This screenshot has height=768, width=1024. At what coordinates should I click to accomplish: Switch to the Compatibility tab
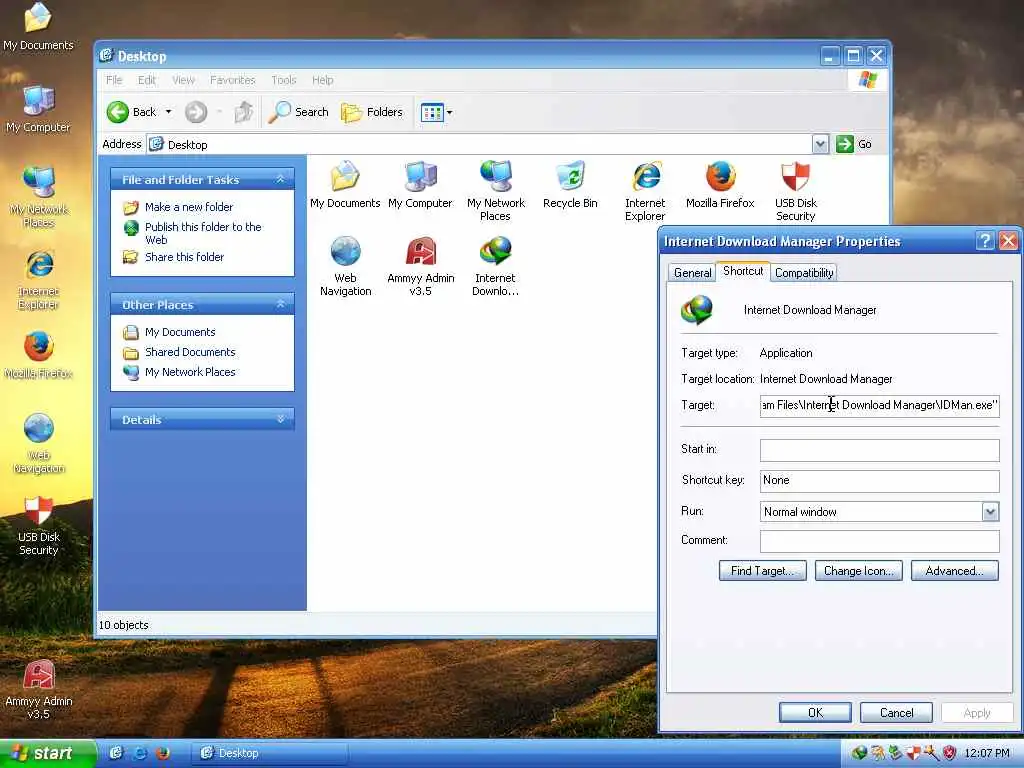pyautogui.click(x=804, y=272)
